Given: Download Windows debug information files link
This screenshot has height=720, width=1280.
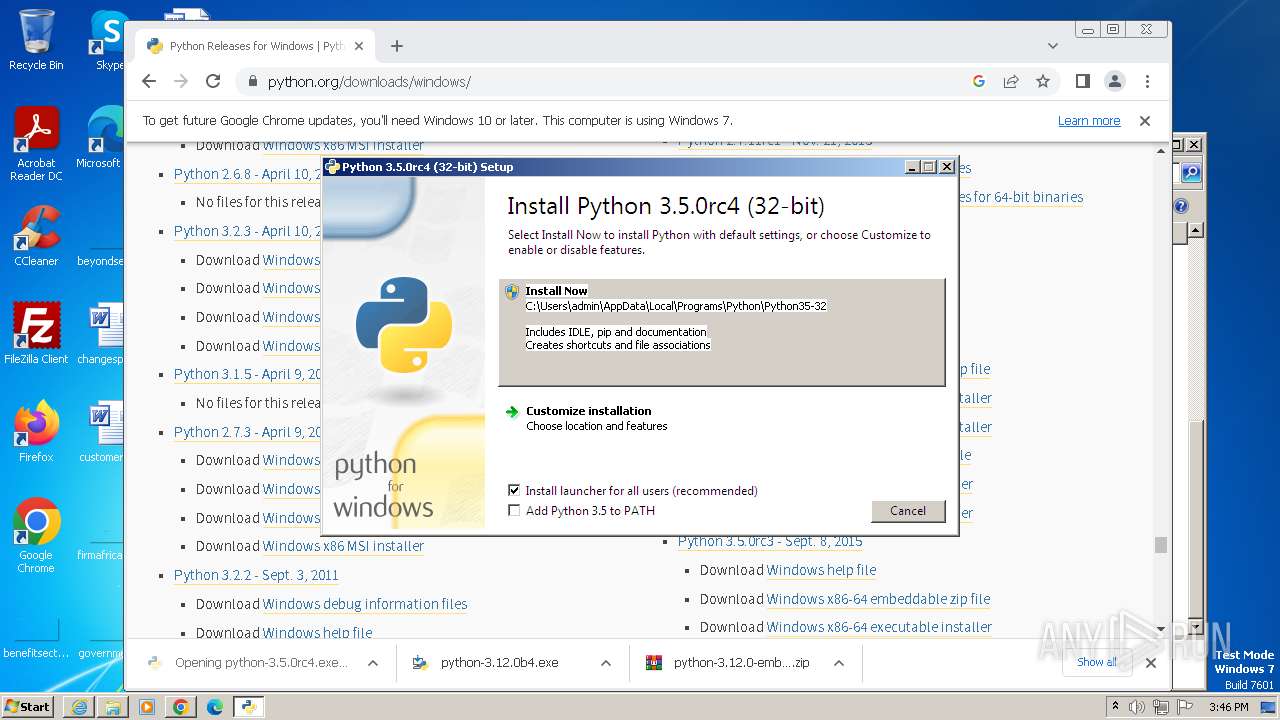Looking at the screenshot, I should [x=365, y=604].
